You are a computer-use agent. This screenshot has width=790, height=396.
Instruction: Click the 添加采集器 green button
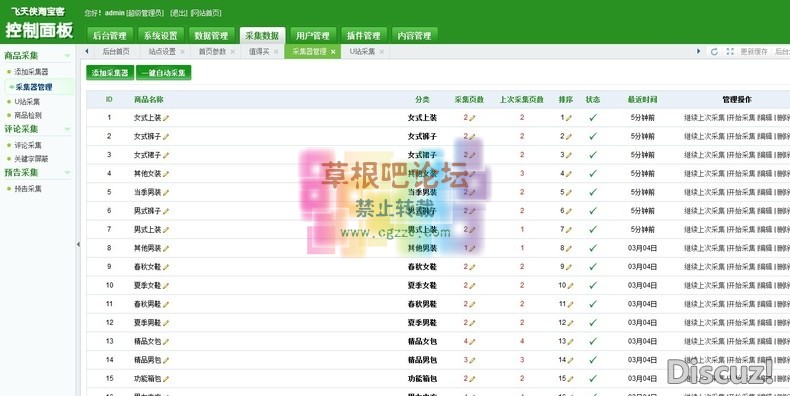[110, 73]
